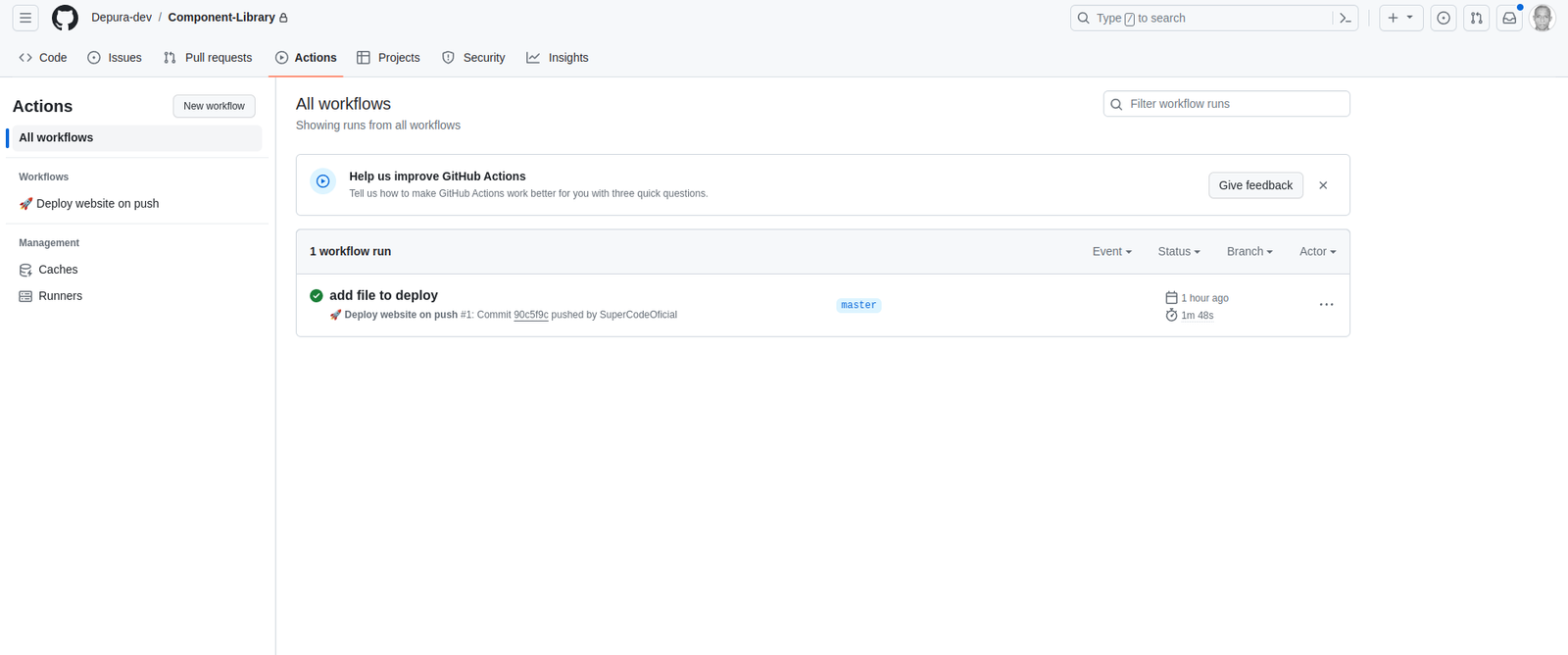
Task: Switch to the Security tab
Action: click(x=473, y=58)
